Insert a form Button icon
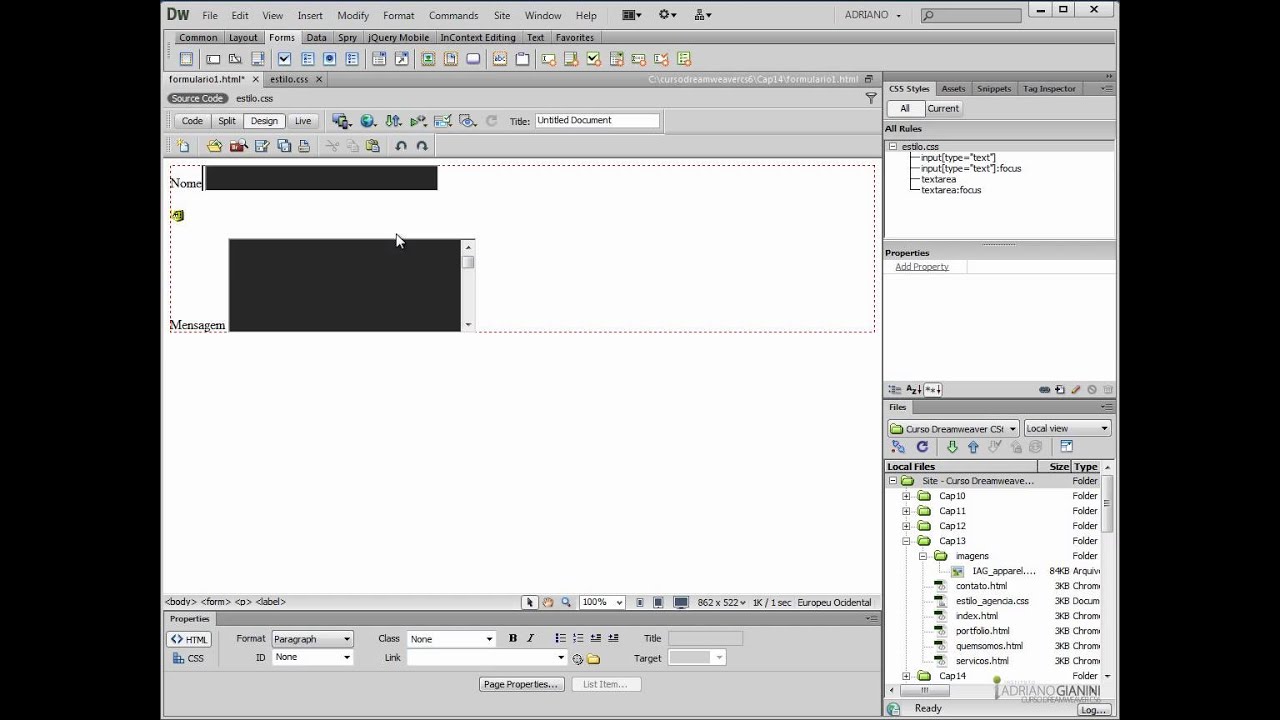The width and height of the screenshot is (1280, 720). click(x=473, y=59)
